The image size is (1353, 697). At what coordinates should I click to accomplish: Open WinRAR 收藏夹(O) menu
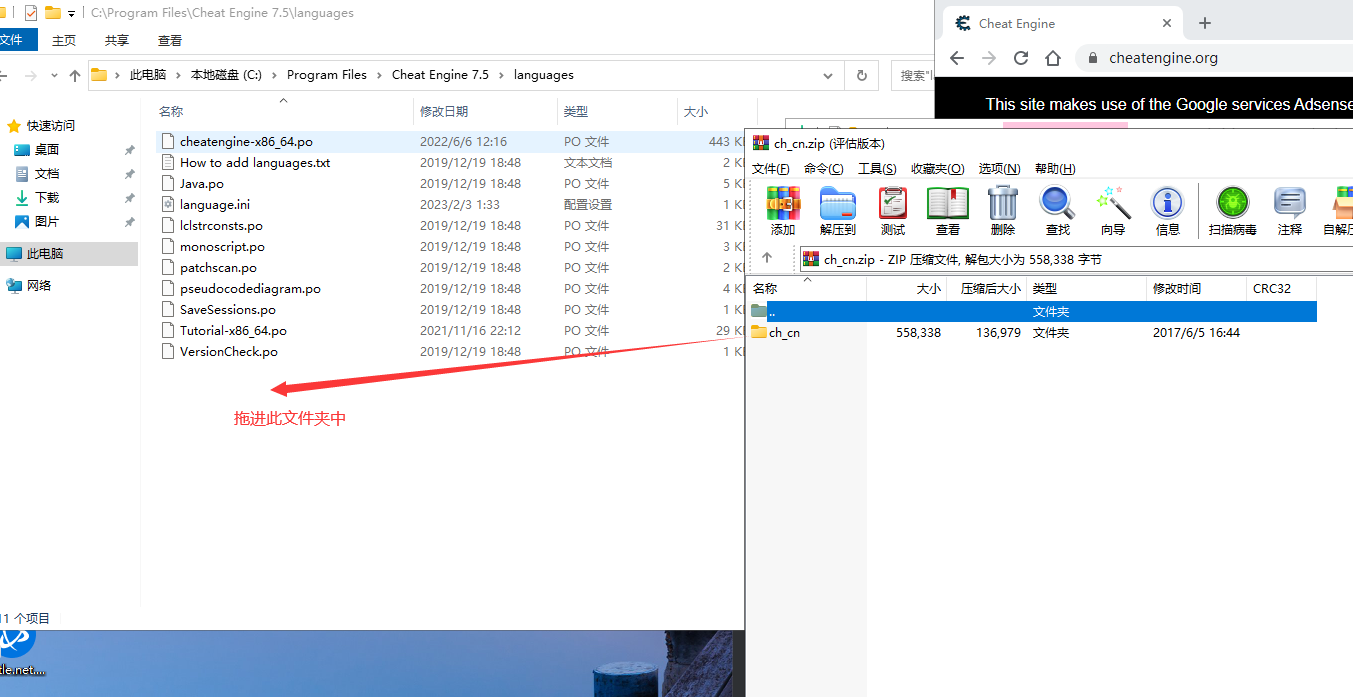[x=937, y=168]
